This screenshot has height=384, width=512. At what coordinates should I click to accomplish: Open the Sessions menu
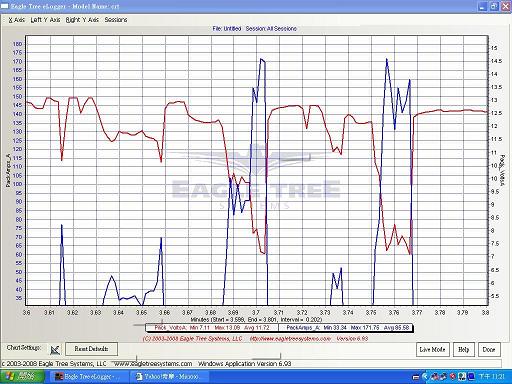116,20
